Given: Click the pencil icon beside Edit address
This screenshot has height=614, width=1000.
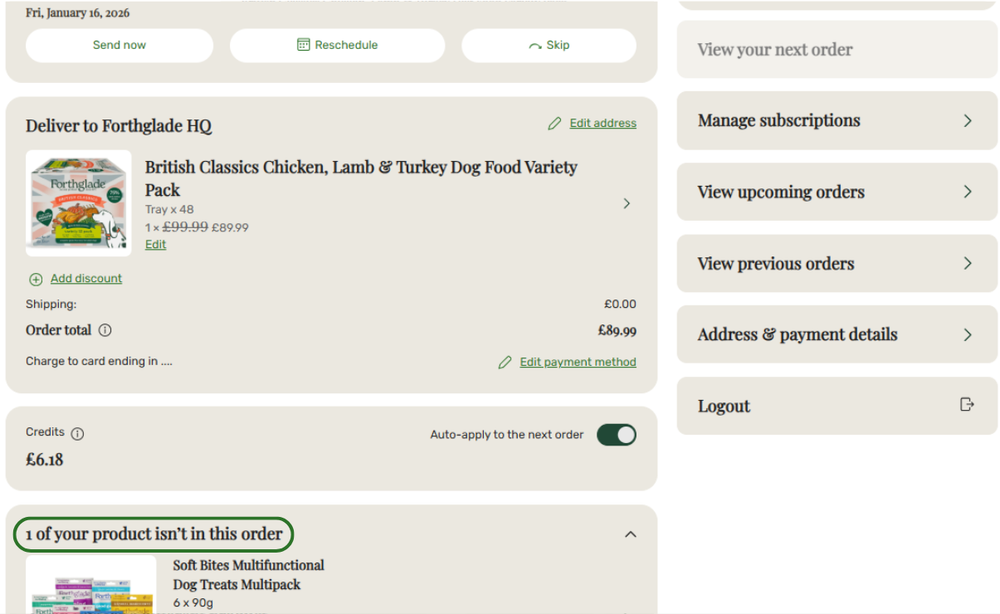Looking at the screenshot, I should (554, 124).
